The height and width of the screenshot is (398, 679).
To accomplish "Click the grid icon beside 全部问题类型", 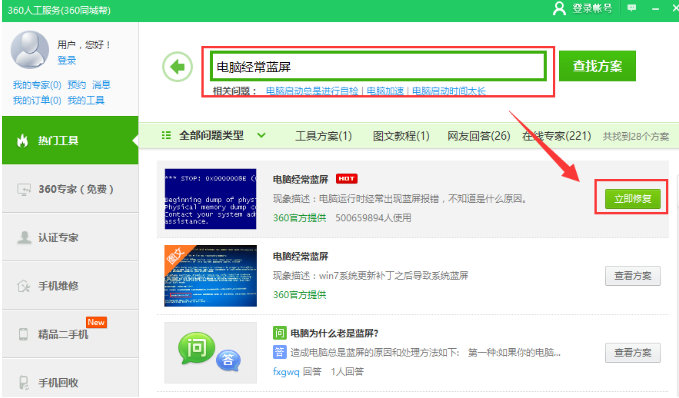I will click(166, 136).
